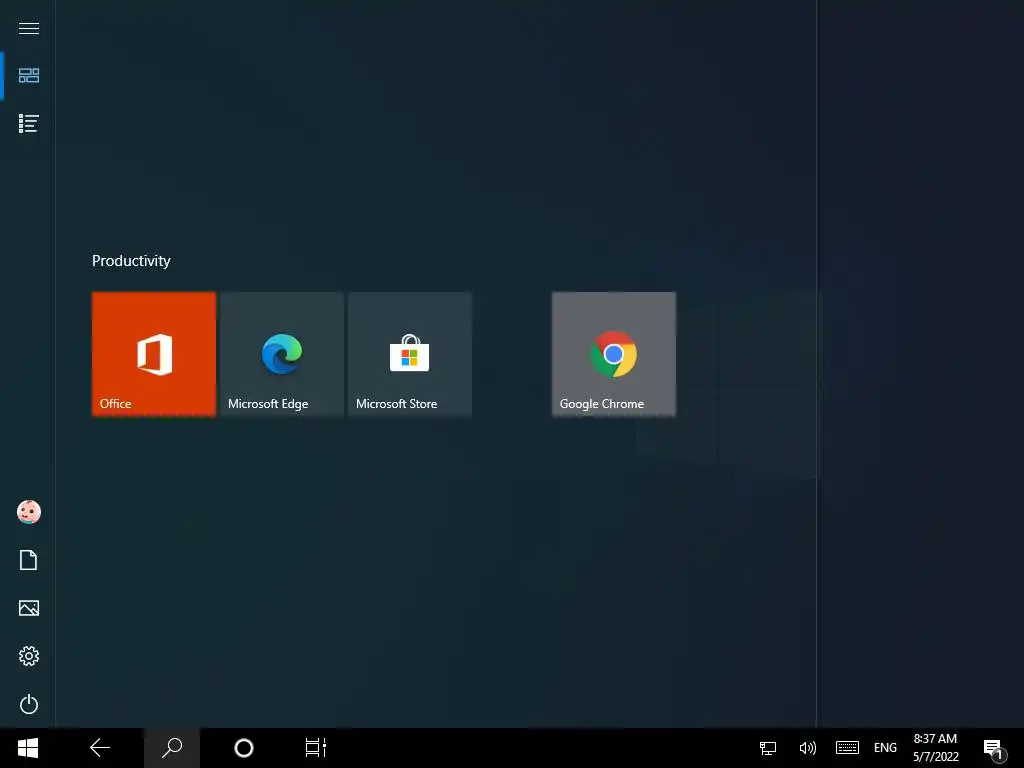Open the touch keyboard tray icon
The width and height of the screenshot is (1024, 768).
(847, 748)
